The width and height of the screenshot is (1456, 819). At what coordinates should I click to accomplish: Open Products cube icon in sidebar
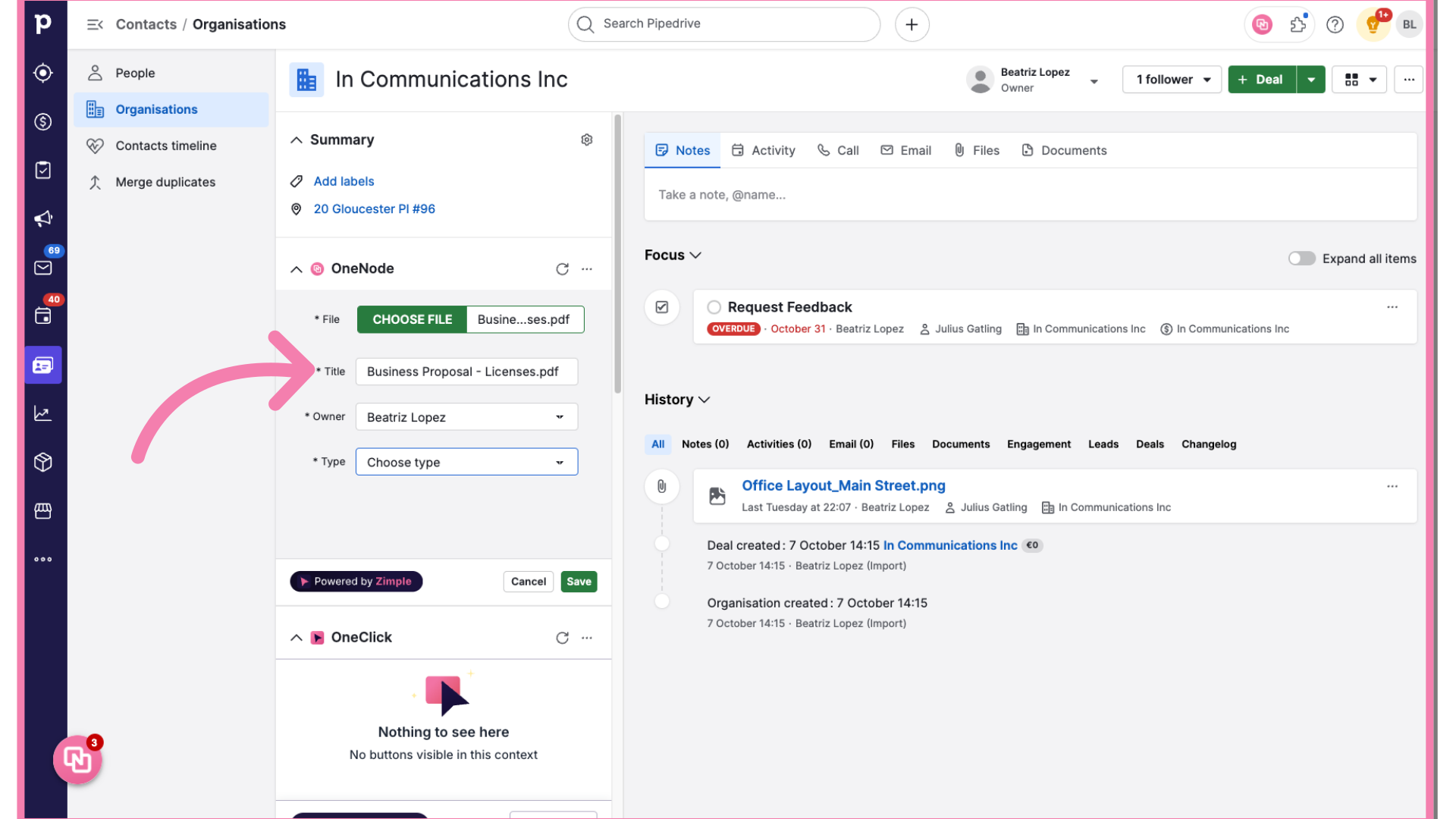43,462
